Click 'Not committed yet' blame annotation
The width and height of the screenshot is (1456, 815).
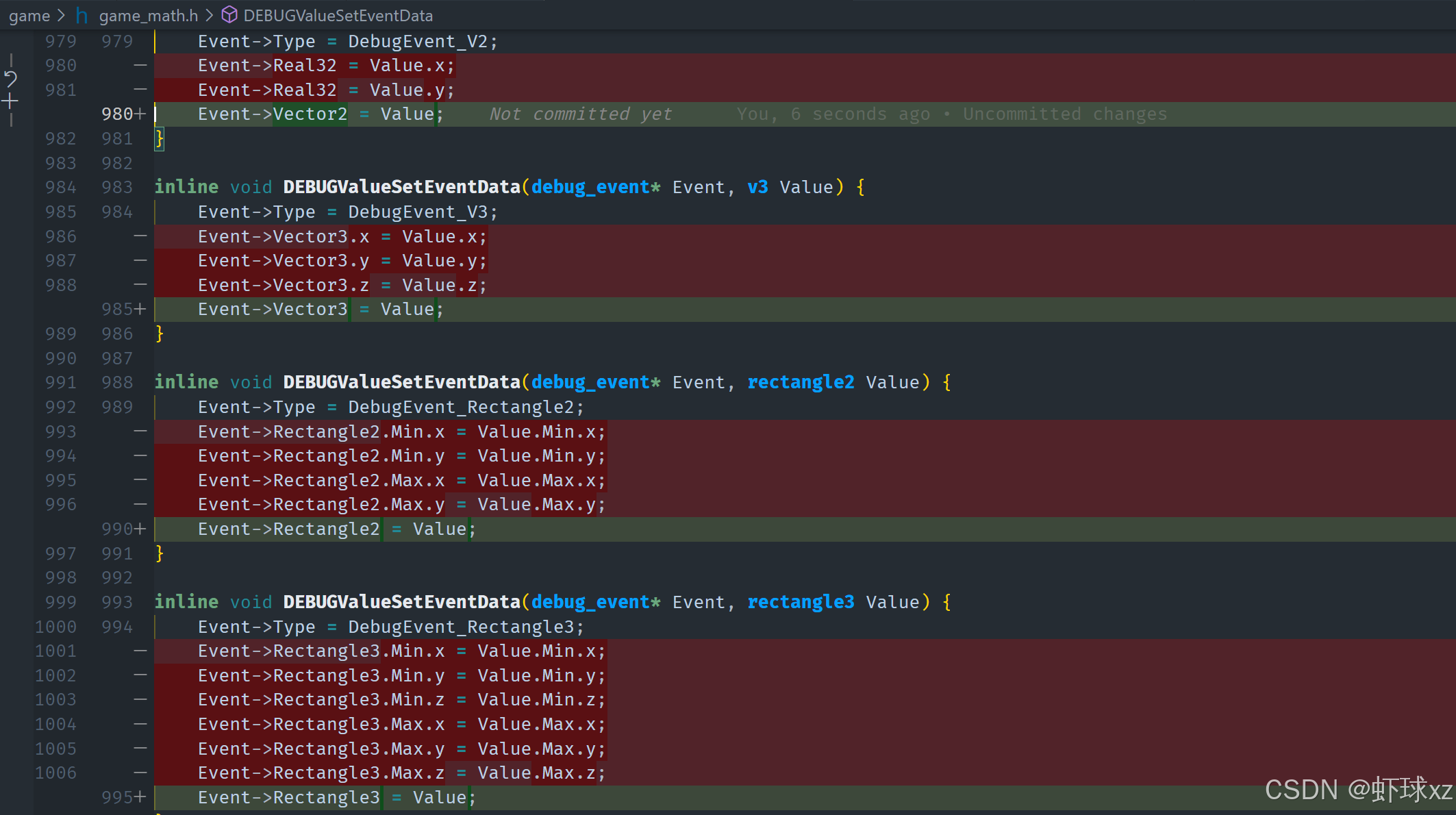pyautogui.click(x=580, y=114)
